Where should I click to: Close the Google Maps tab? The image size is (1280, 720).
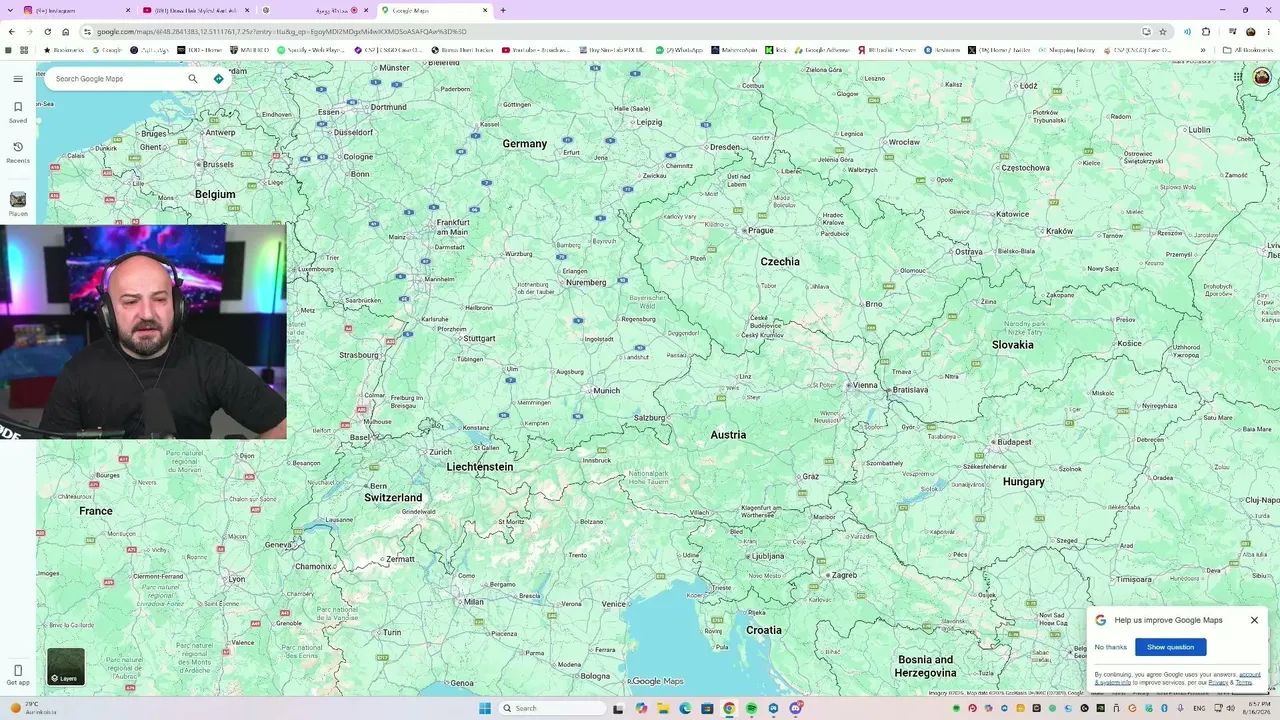click(x=485, y=10)
